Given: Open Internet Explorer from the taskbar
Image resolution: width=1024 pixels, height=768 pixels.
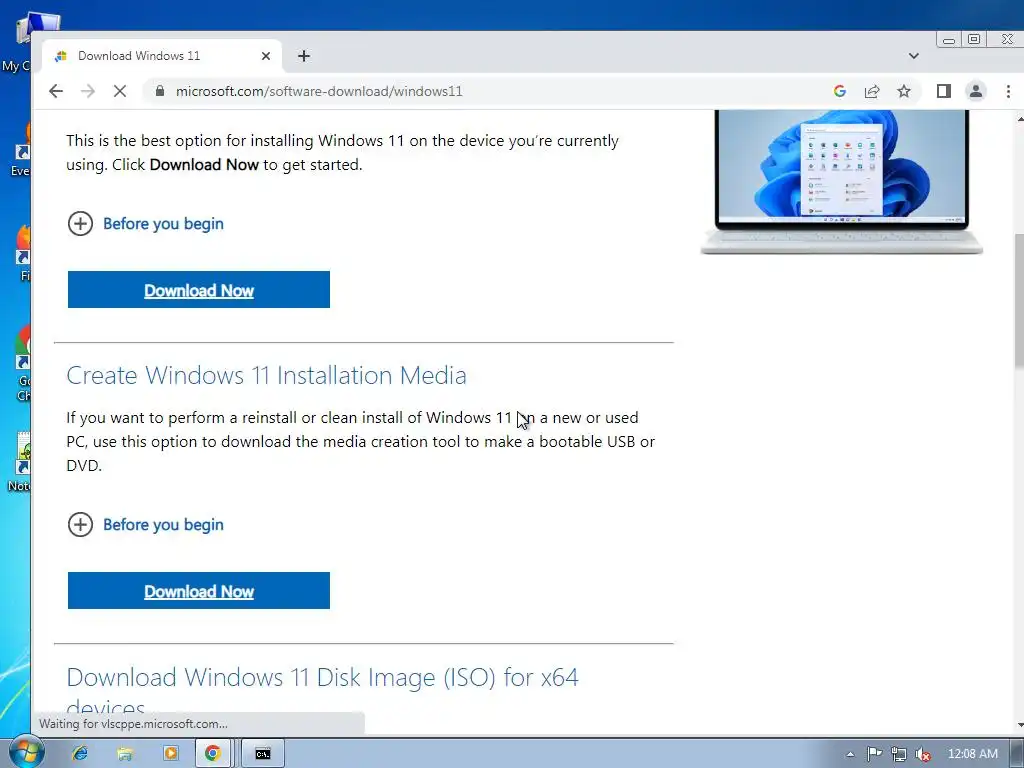Looking at the screenshot, I should pyautogui.click(x=80, y=754).
